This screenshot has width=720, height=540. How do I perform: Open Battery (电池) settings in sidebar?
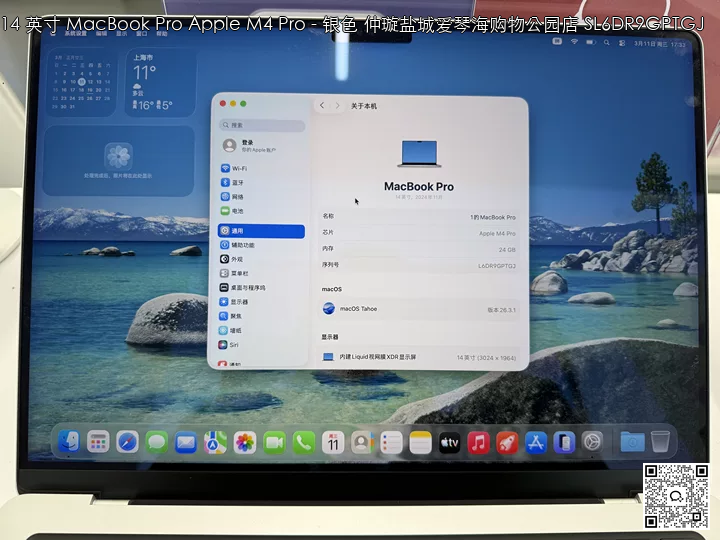[238, 211]
